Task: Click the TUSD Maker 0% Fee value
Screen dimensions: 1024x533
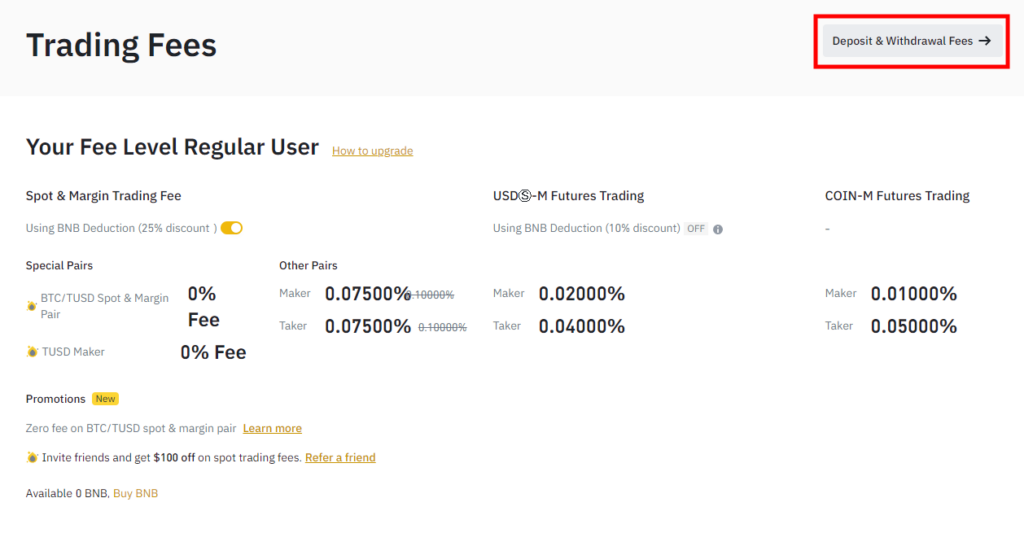Action: coord(214,352)
